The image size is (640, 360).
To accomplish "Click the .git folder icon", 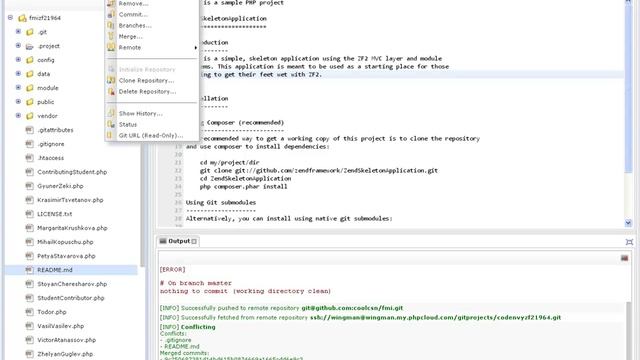I will click(x=30, y=32).
